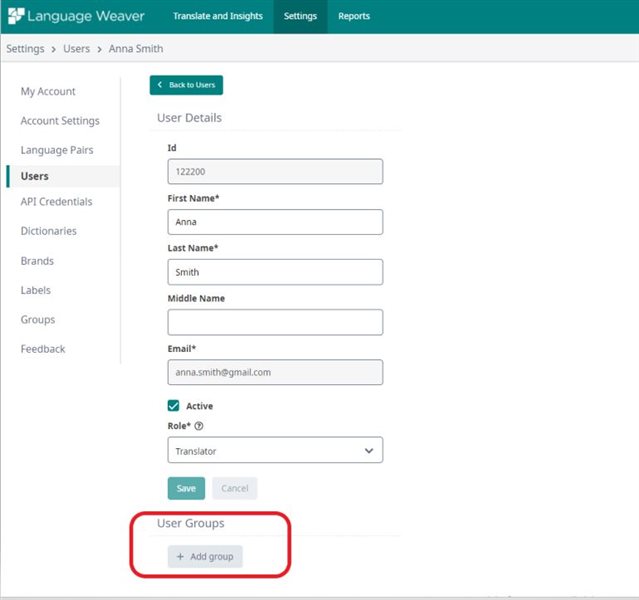Click the Middle Name input field
Viewport: 639px width, 600px height.
click(275, 322)
